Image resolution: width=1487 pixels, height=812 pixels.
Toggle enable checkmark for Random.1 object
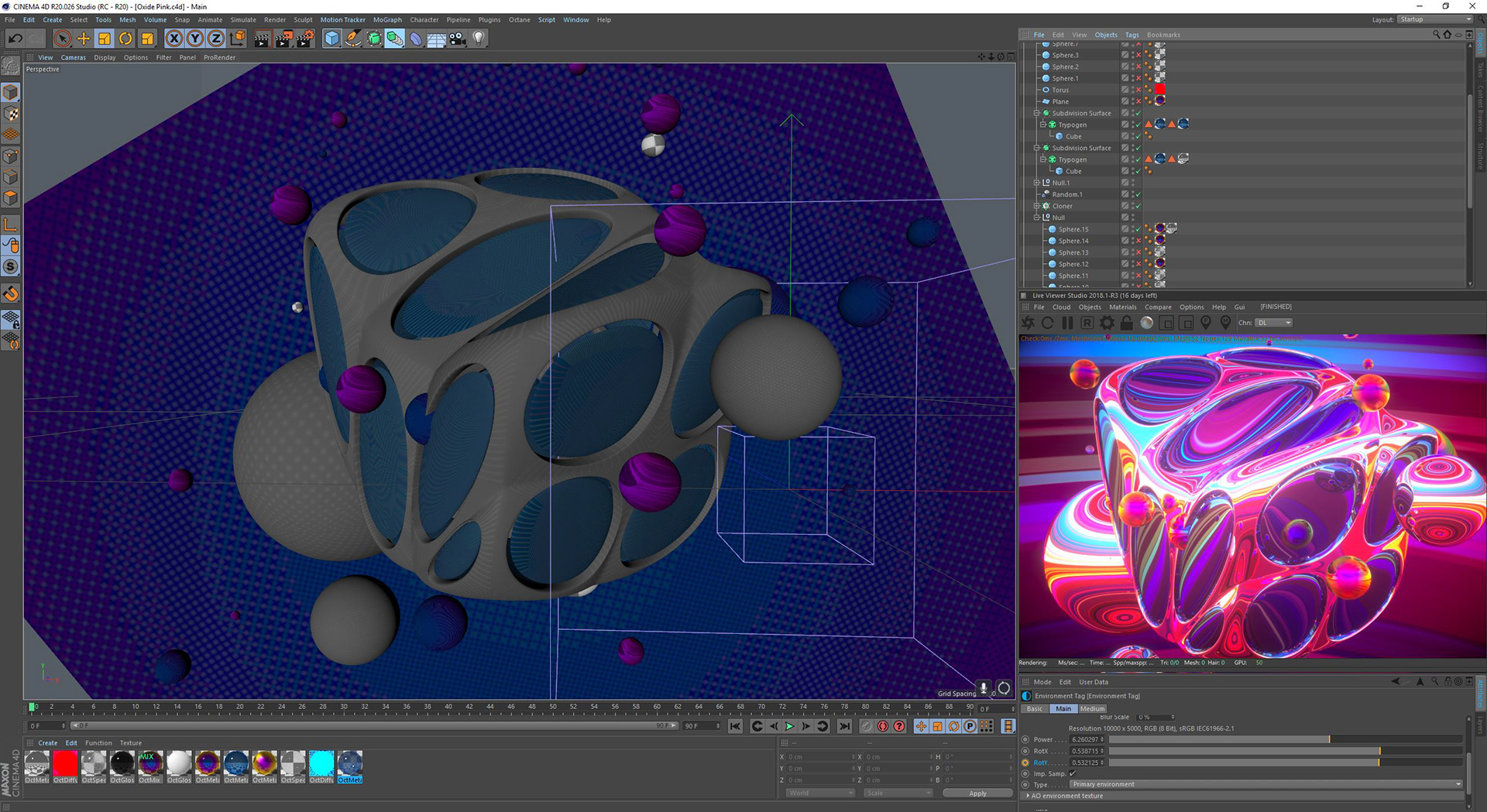pos(1138,194)
